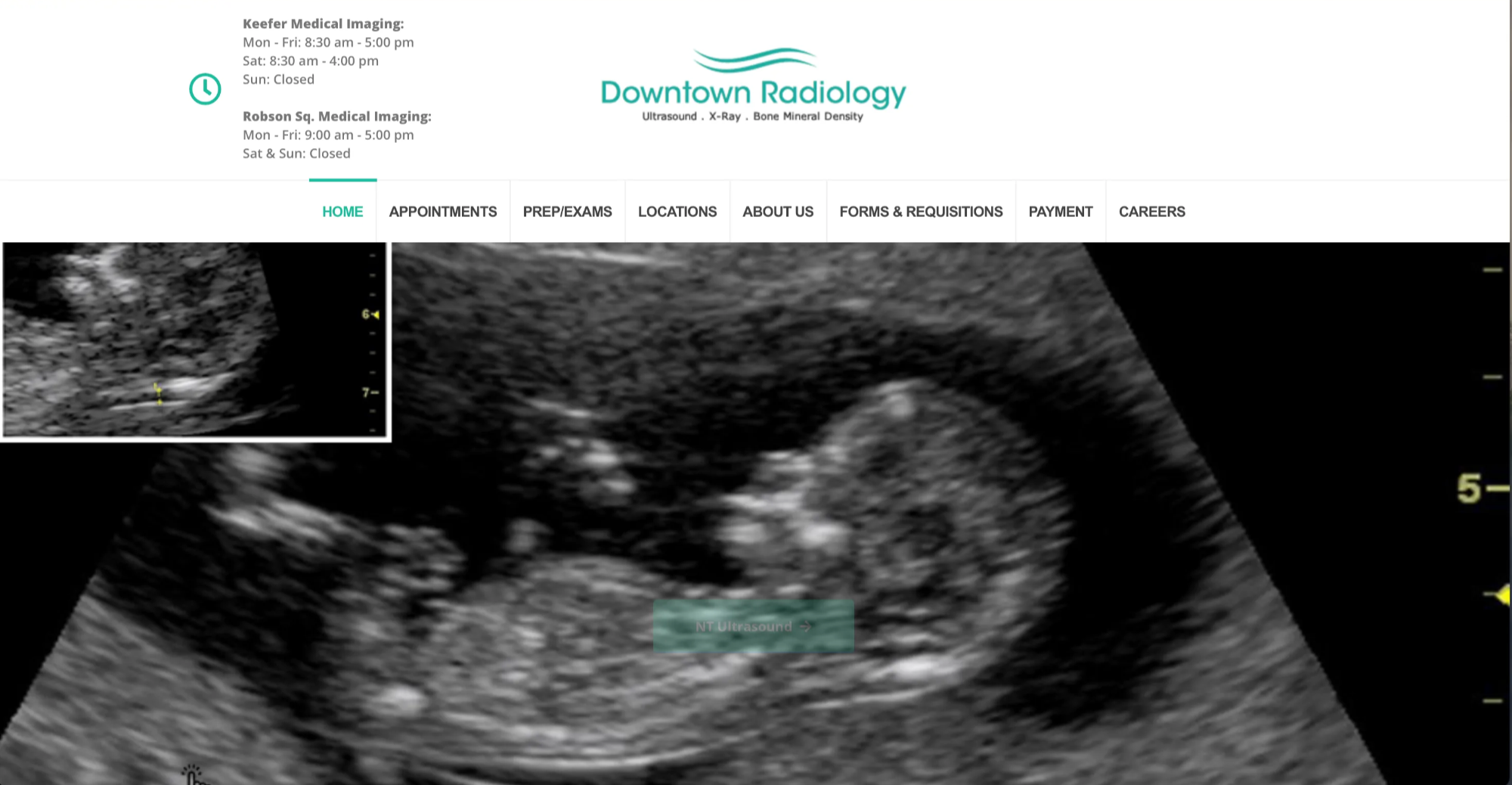
Task: Open Keefer Medical Imaging hours text
Action: 323,23
